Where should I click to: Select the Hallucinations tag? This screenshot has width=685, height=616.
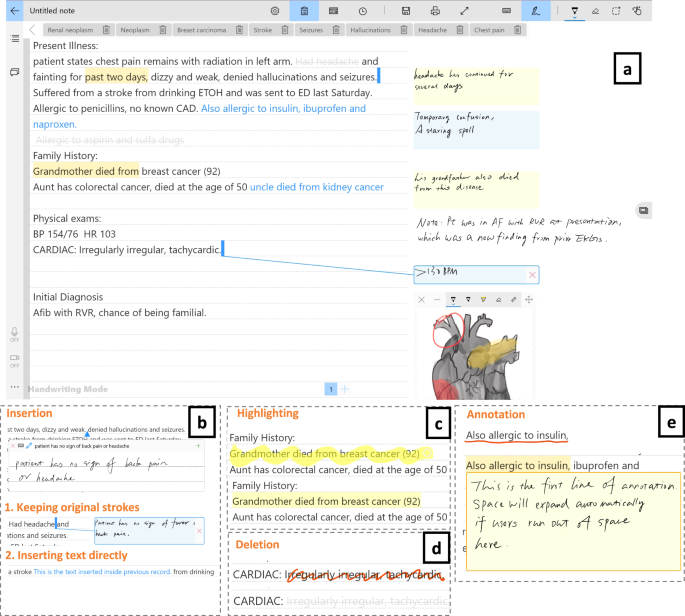(370, 31)
